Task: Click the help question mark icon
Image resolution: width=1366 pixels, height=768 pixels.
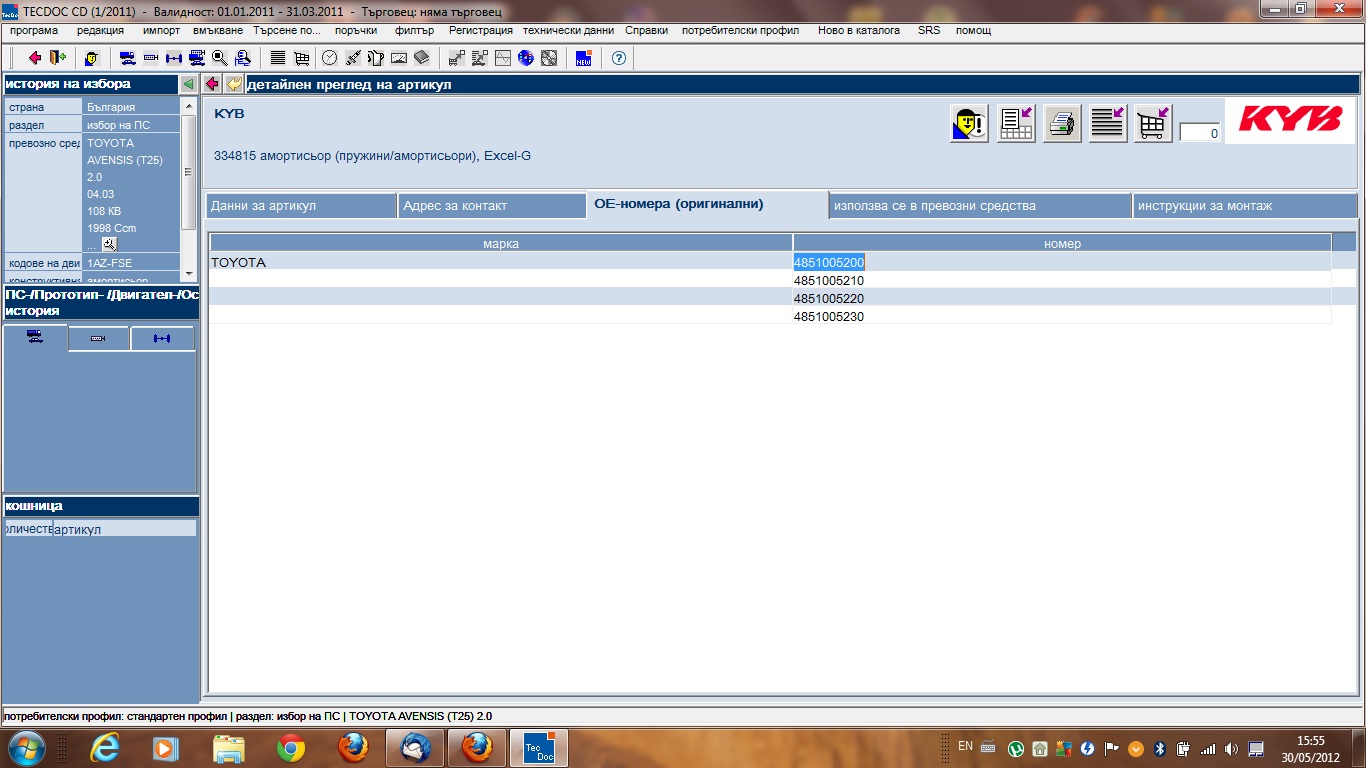Action: point(618,58)
